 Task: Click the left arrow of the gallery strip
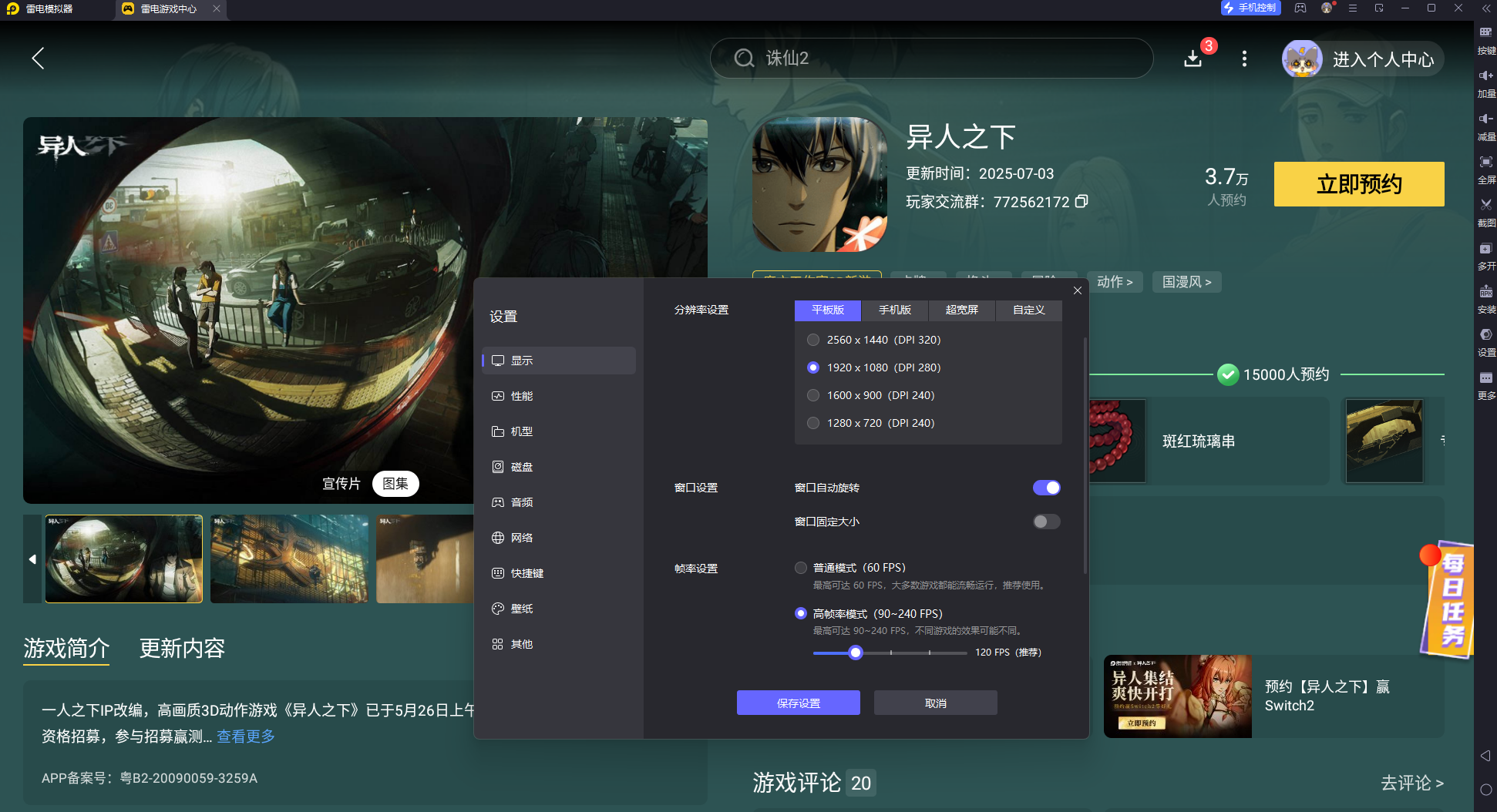click(x=32, y=559)
